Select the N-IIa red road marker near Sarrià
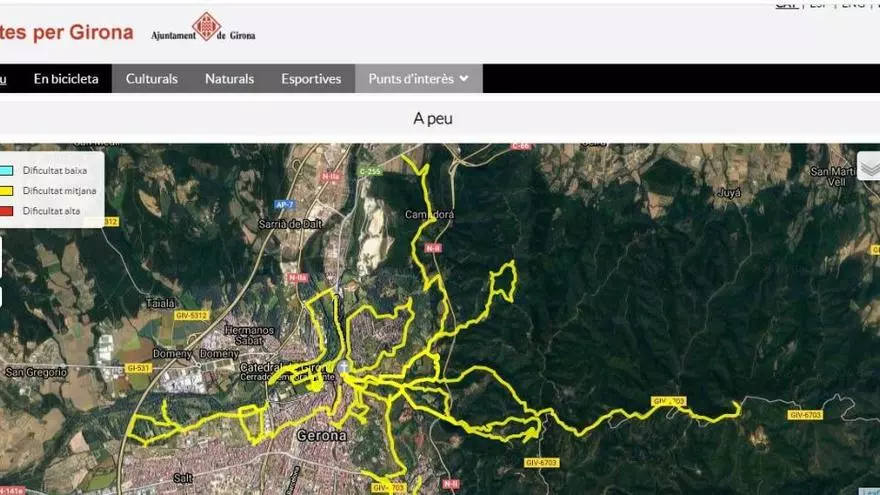 [331, 176]
